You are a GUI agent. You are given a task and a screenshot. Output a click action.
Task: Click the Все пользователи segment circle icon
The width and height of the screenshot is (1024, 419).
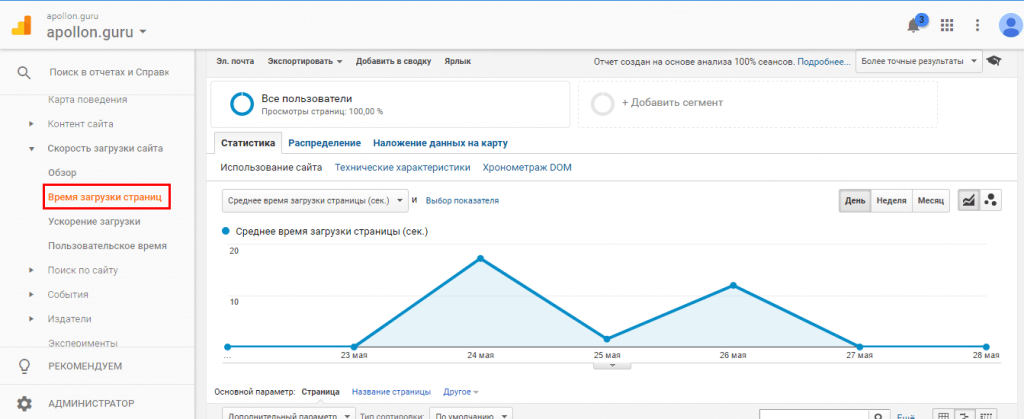click(242, 104)
